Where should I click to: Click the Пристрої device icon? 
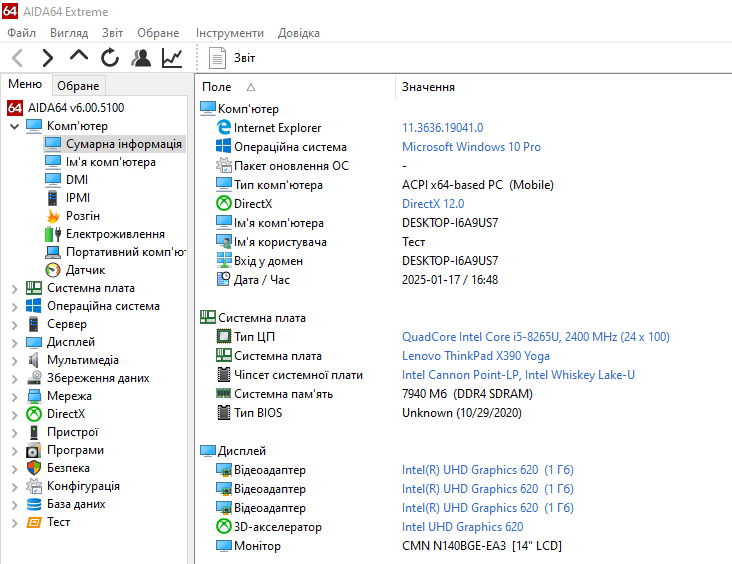point(34,432)
